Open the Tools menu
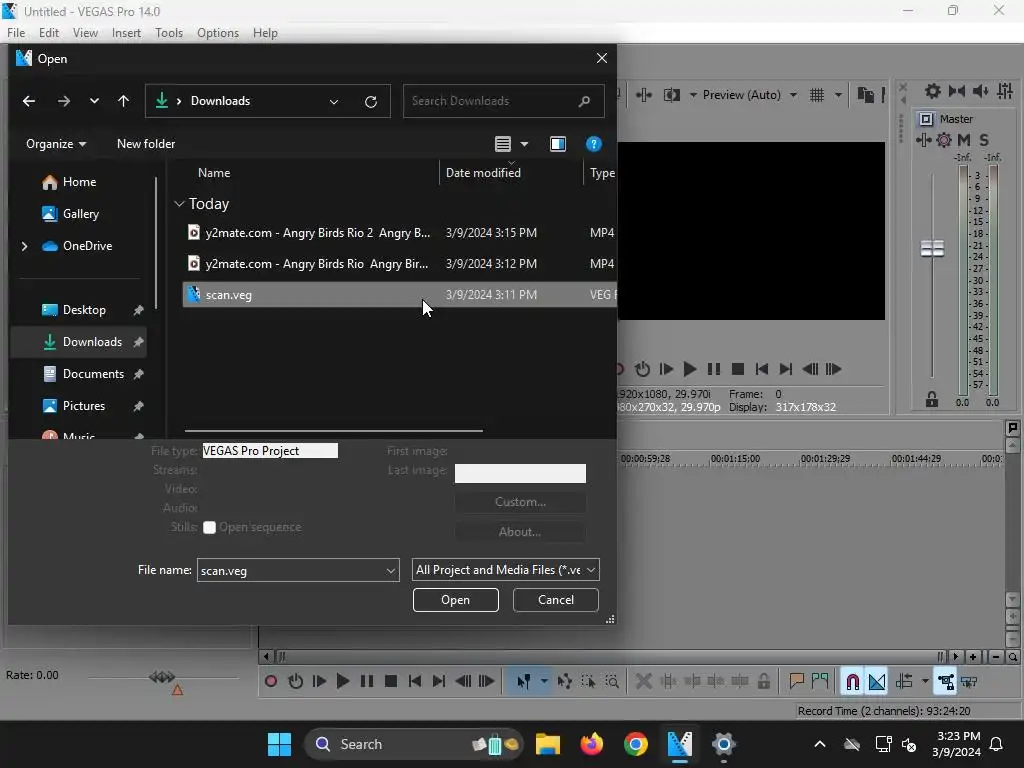Screen dimensions: 1024x768 169,33
